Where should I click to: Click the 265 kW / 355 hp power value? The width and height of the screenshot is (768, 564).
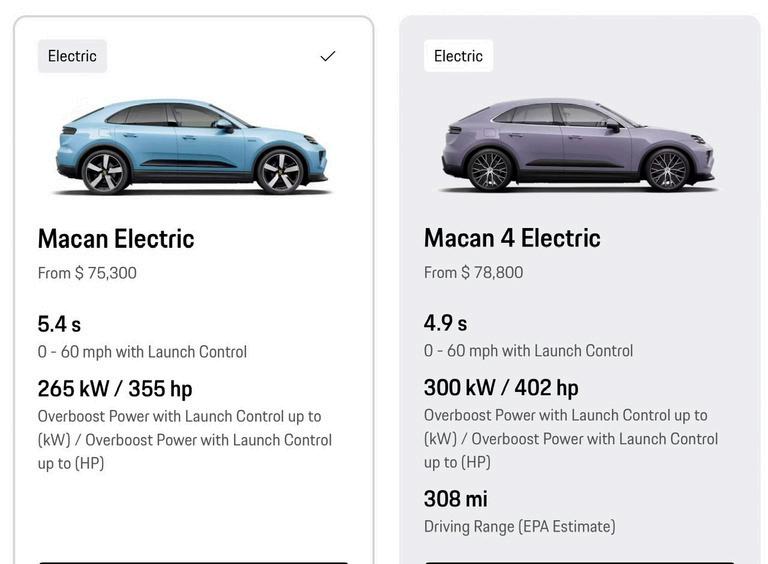pyautogui.click(x=115, y=389)
